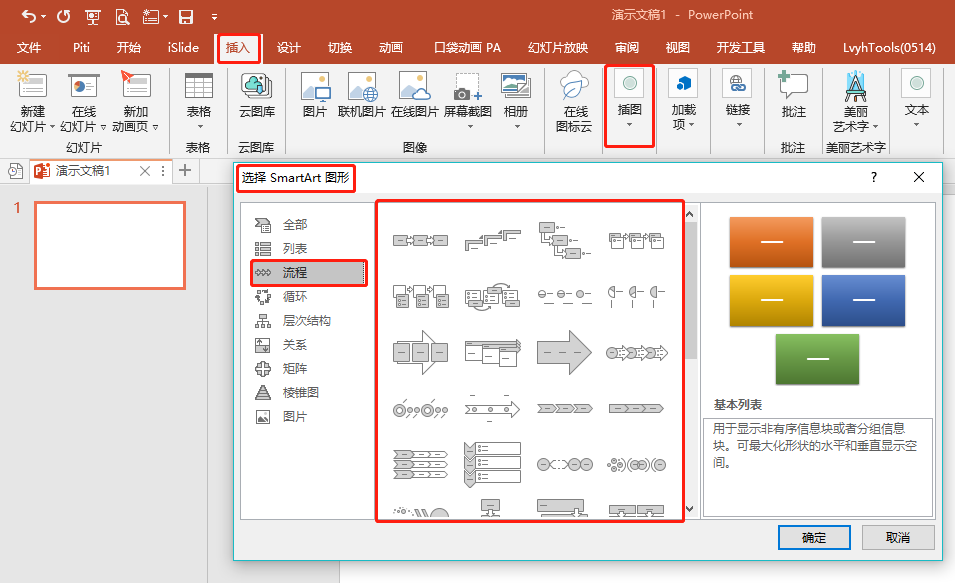
Task: Click the Undo icon in quick access toolbar
Action: pos(29,16)
